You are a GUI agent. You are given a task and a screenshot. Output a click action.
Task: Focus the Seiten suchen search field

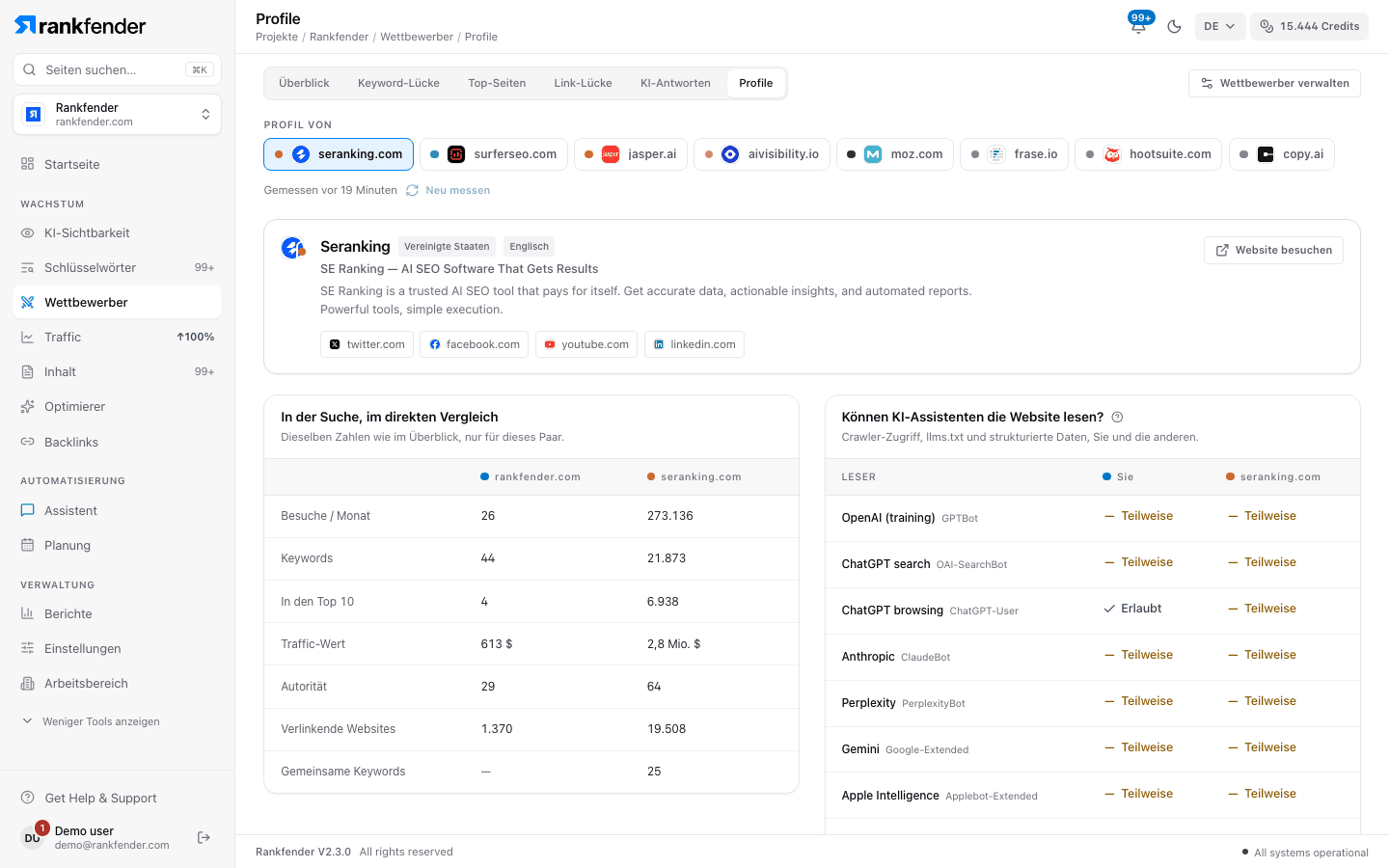[x=117, y=69]
